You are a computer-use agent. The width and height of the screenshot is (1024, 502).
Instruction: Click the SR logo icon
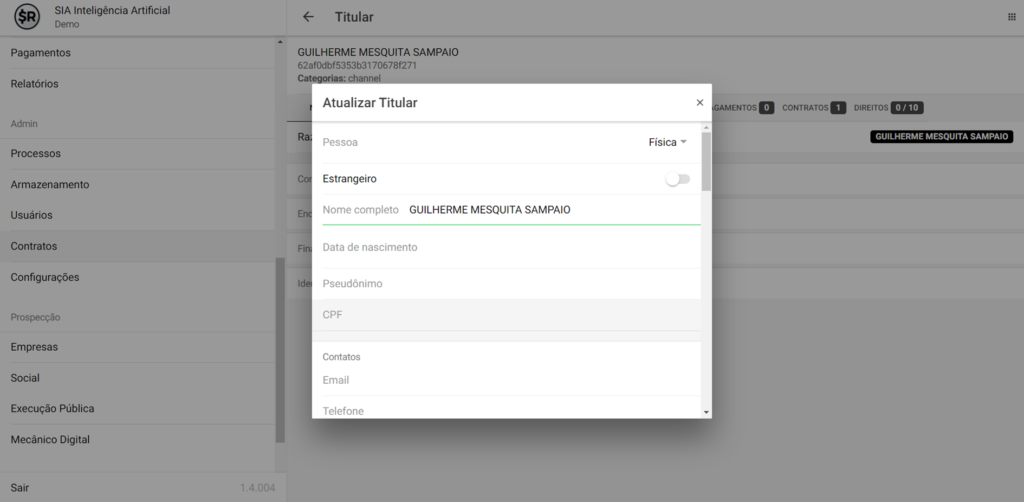27,17
